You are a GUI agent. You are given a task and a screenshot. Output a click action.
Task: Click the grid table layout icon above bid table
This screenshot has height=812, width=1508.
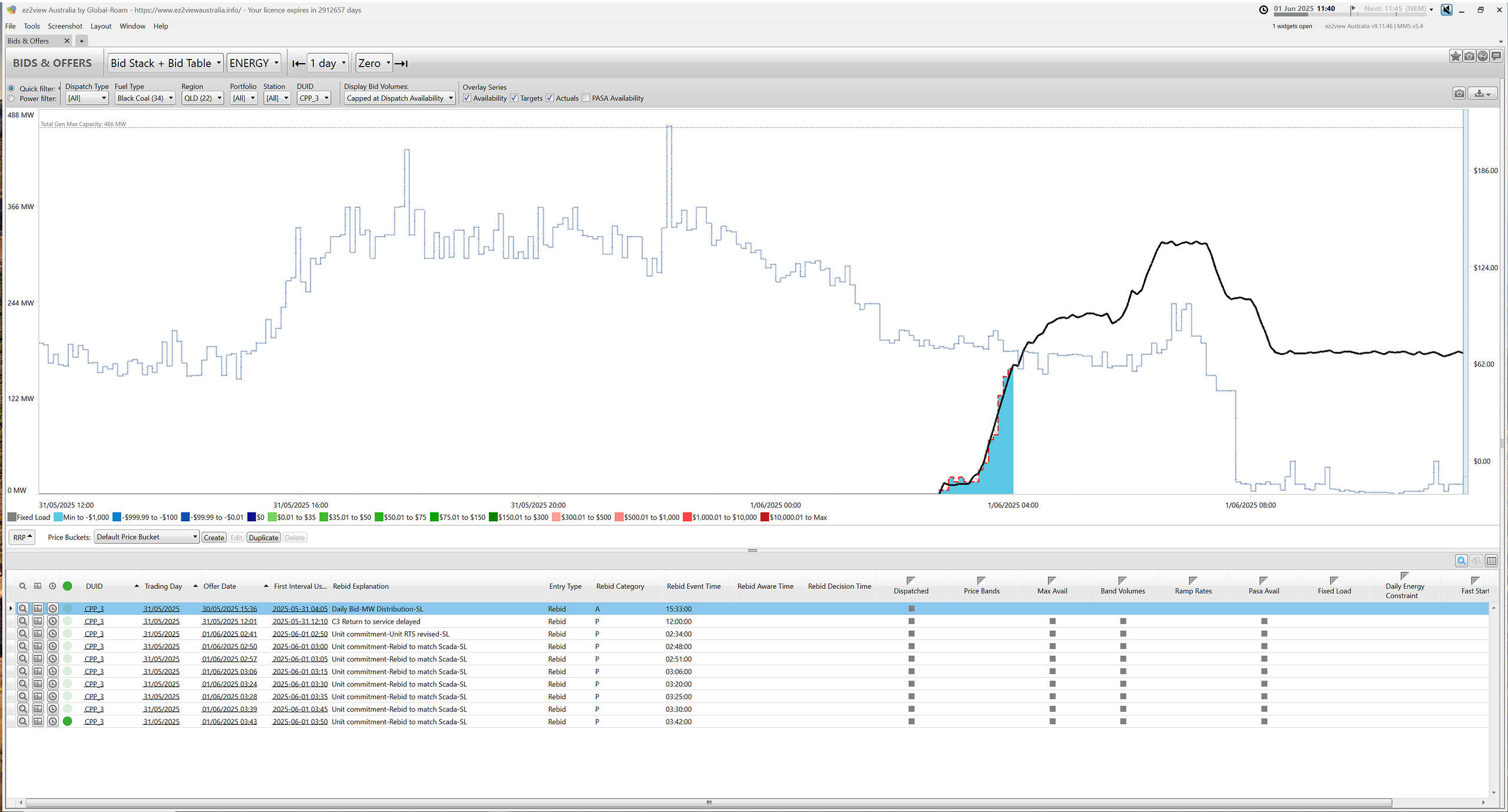point(1492,561)
